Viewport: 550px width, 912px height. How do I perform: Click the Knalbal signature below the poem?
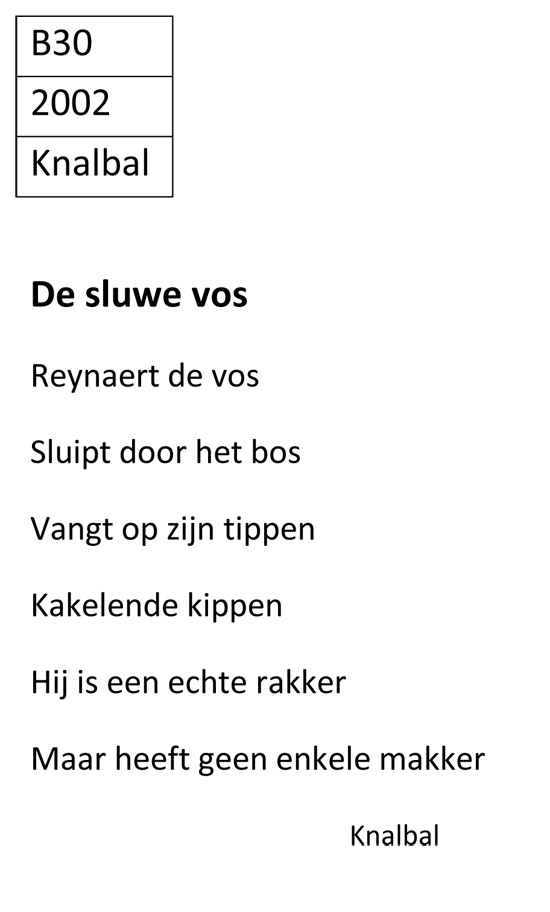[x=394, y=836]
